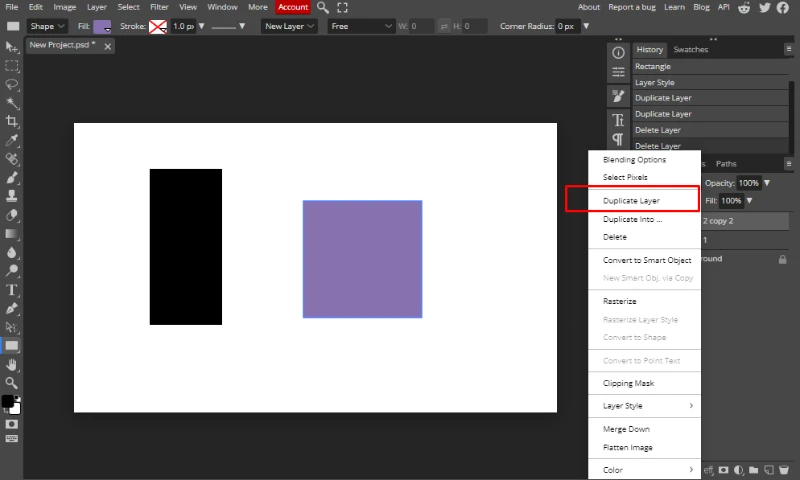Select the Move tool

(x=12, y=47)
